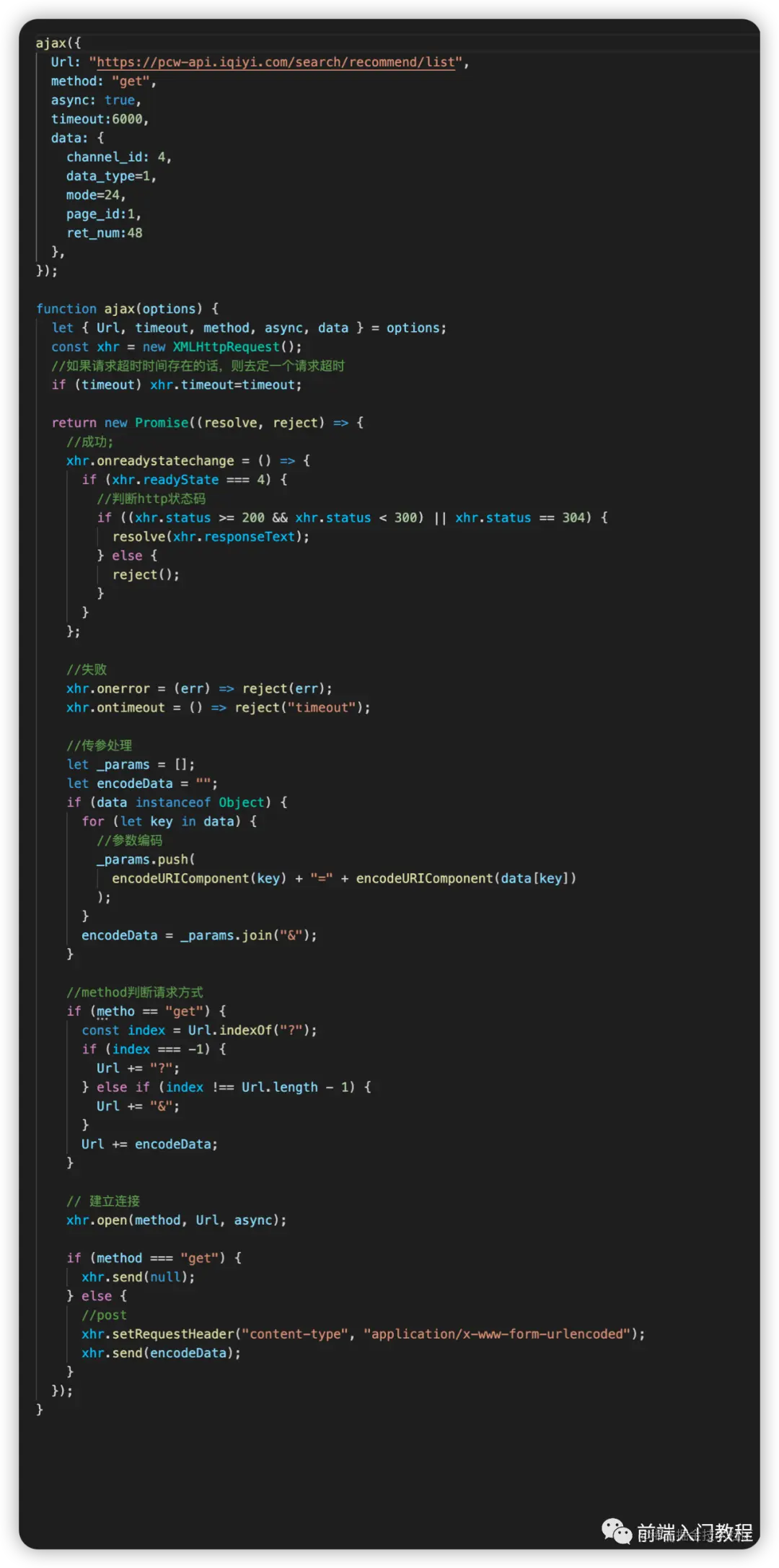
Task: Click the 'else if (index !== Url.length - 1)' line
Action: 226,1087
